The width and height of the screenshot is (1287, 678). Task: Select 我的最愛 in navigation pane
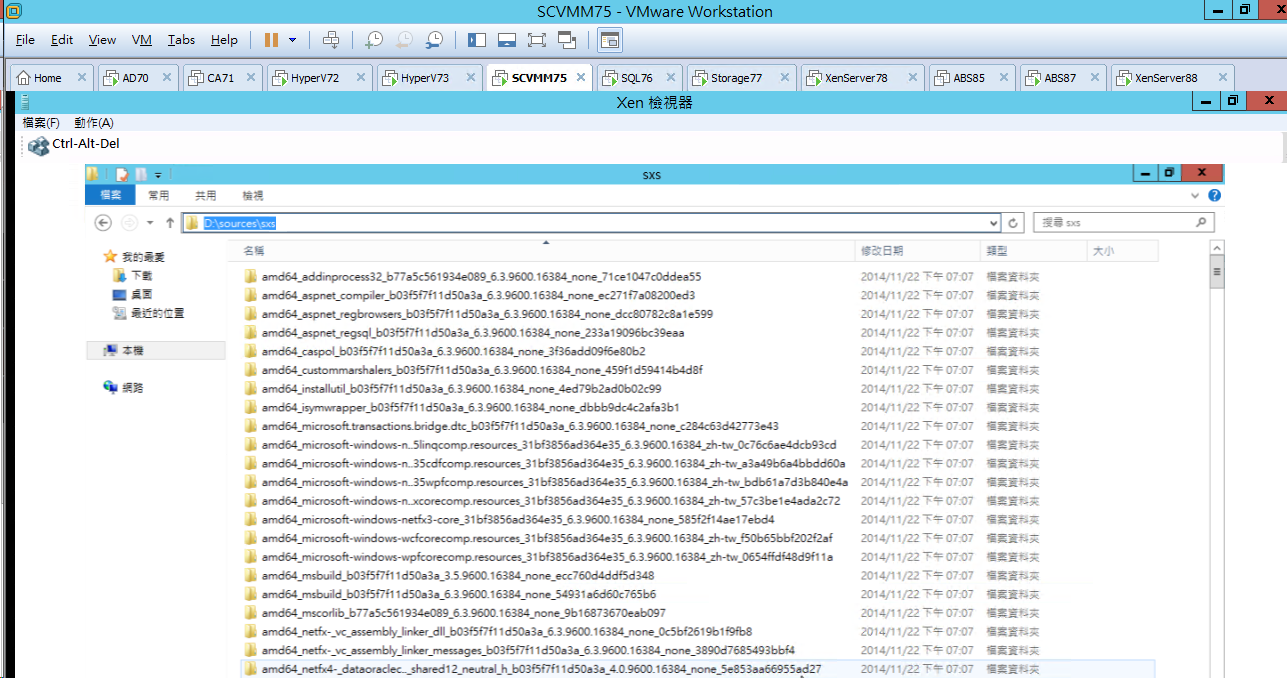[x=136, y=257]
